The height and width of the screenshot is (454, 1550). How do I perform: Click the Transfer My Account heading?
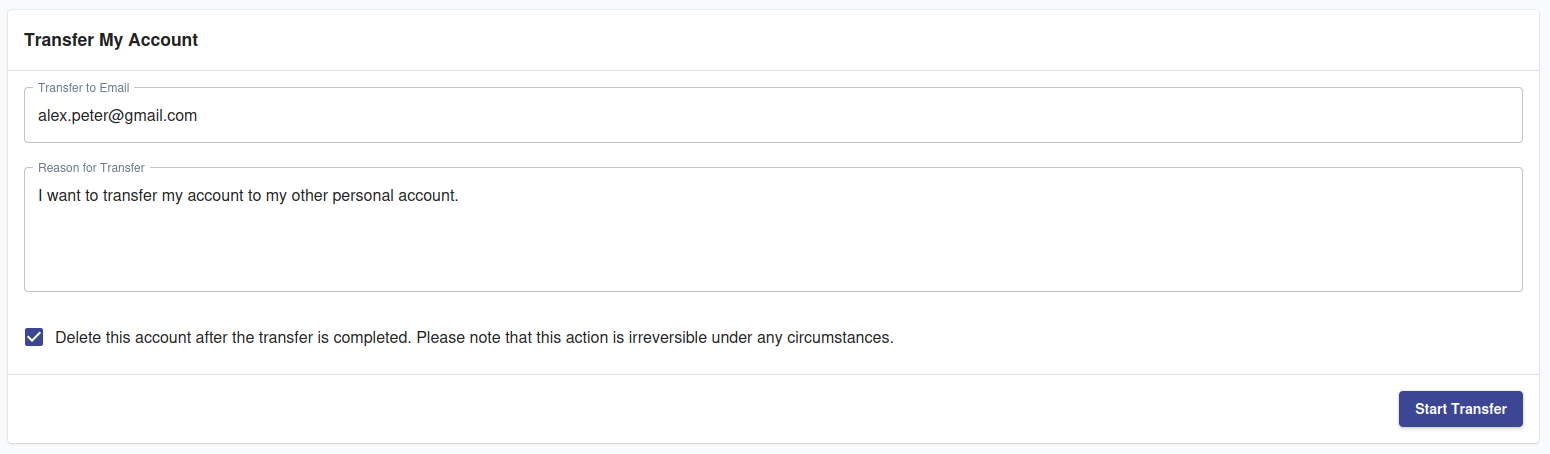pos(111,40)
